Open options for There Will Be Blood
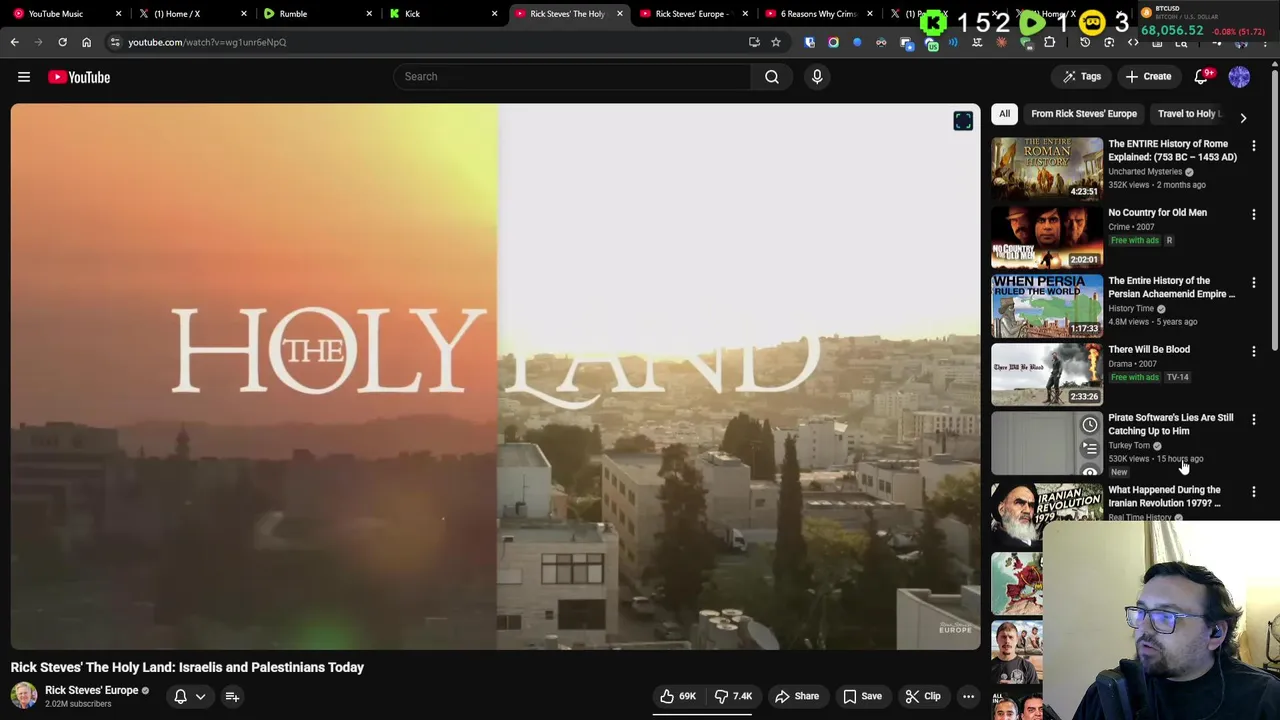The image size is (1280, 720). pyautogui.click(x=1254, y=351)
